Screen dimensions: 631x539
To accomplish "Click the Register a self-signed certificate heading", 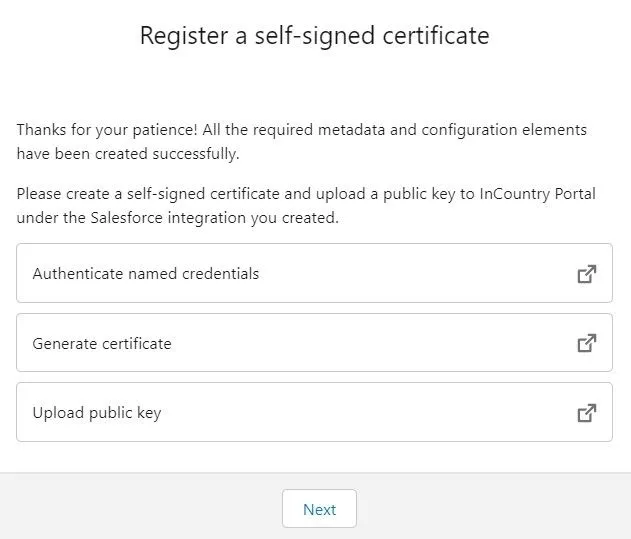I will pos(314,37).
